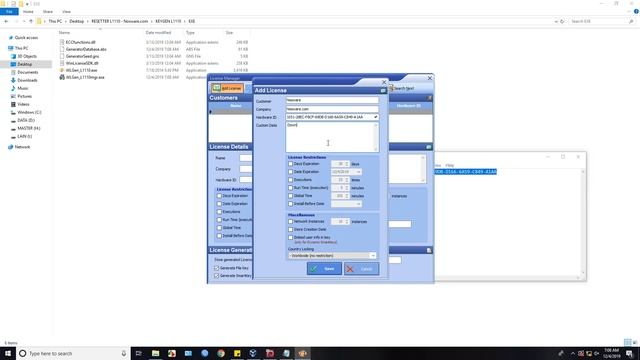Sort files by Date modified column
Viewport: 640px width, 360px height.
point(158,33)
